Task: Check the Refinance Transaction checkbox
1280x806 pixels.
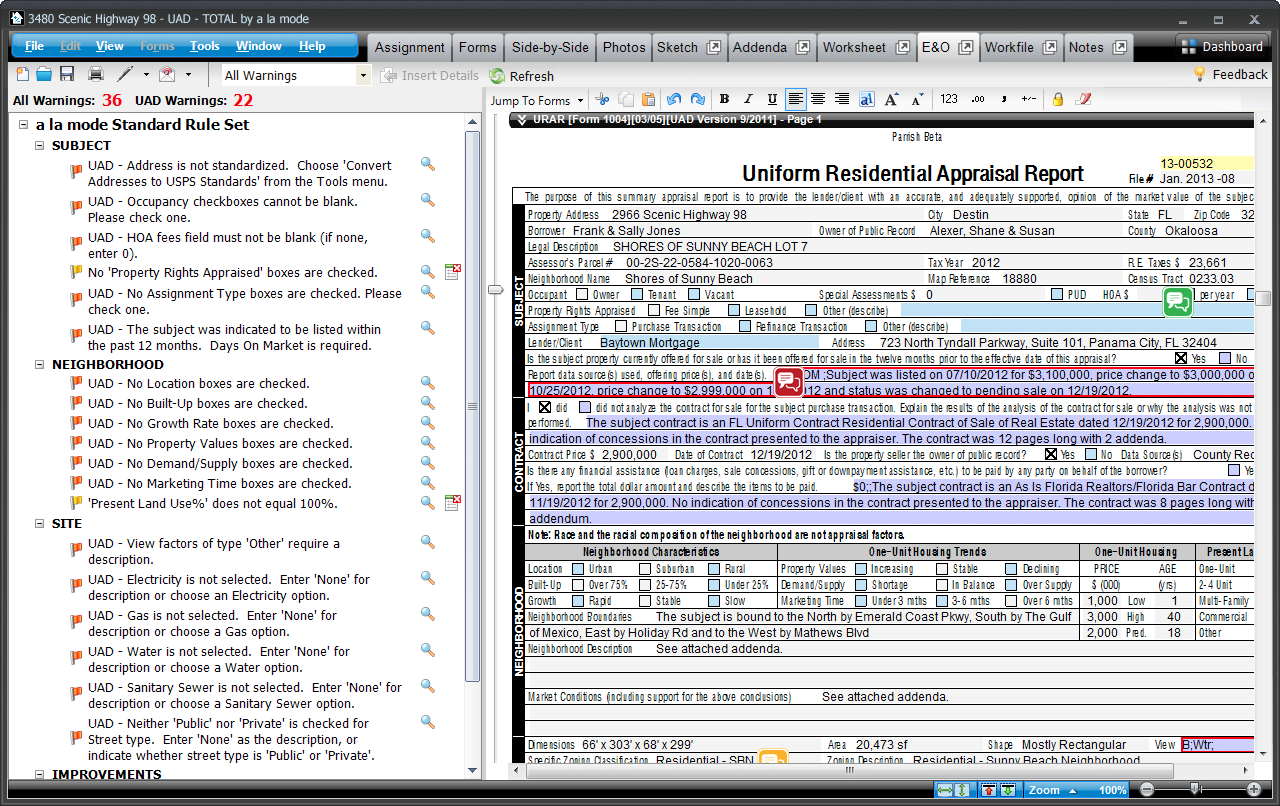Action: click(x=745, y=327)
